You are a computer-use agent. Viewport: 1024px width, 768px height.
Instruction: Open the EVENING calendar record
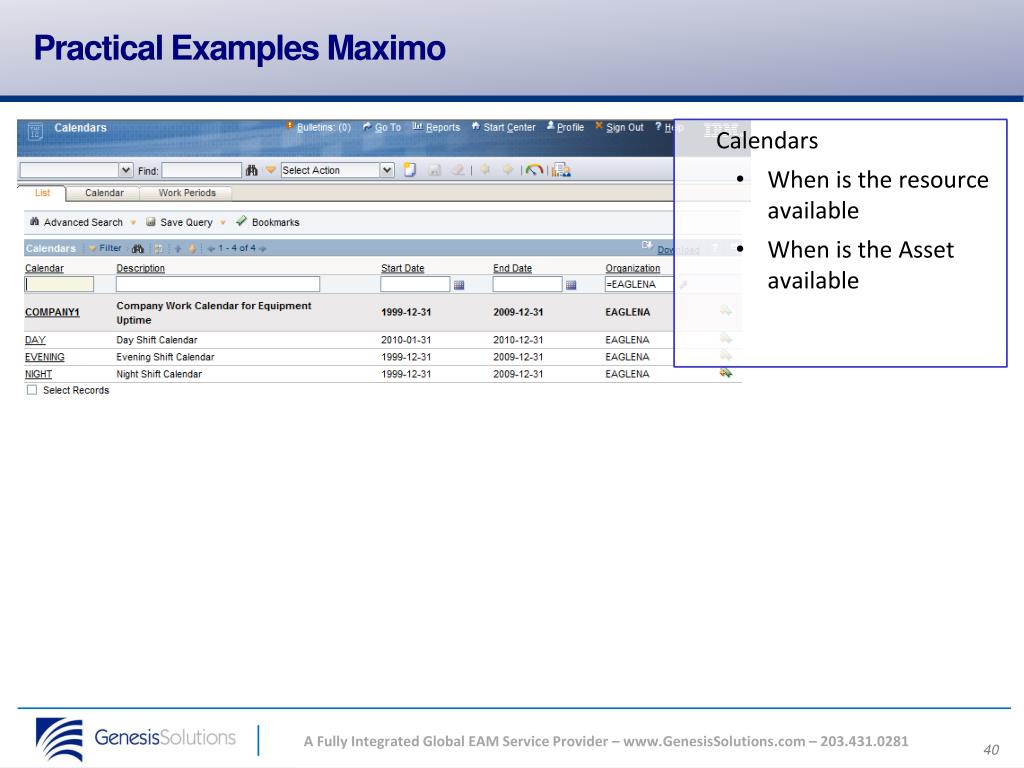click(44, 357)
